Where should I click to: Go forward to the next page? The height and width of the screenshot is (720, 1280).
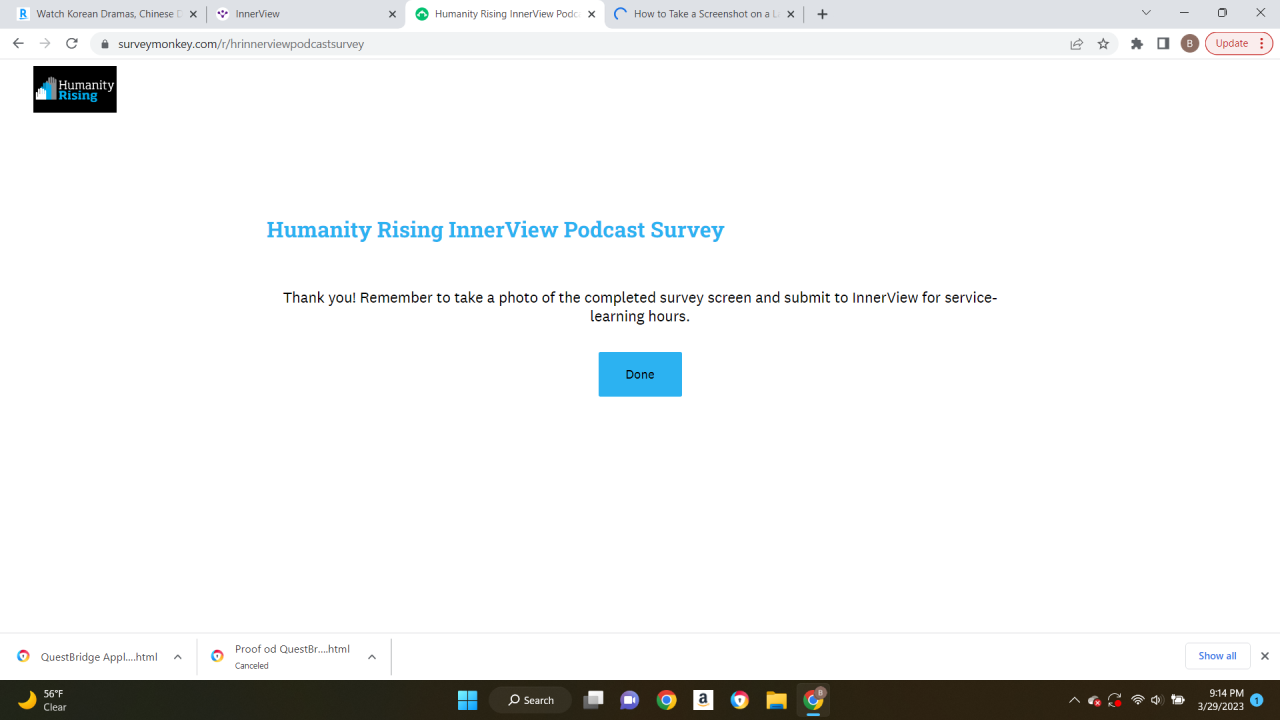[x=44, y=43]
